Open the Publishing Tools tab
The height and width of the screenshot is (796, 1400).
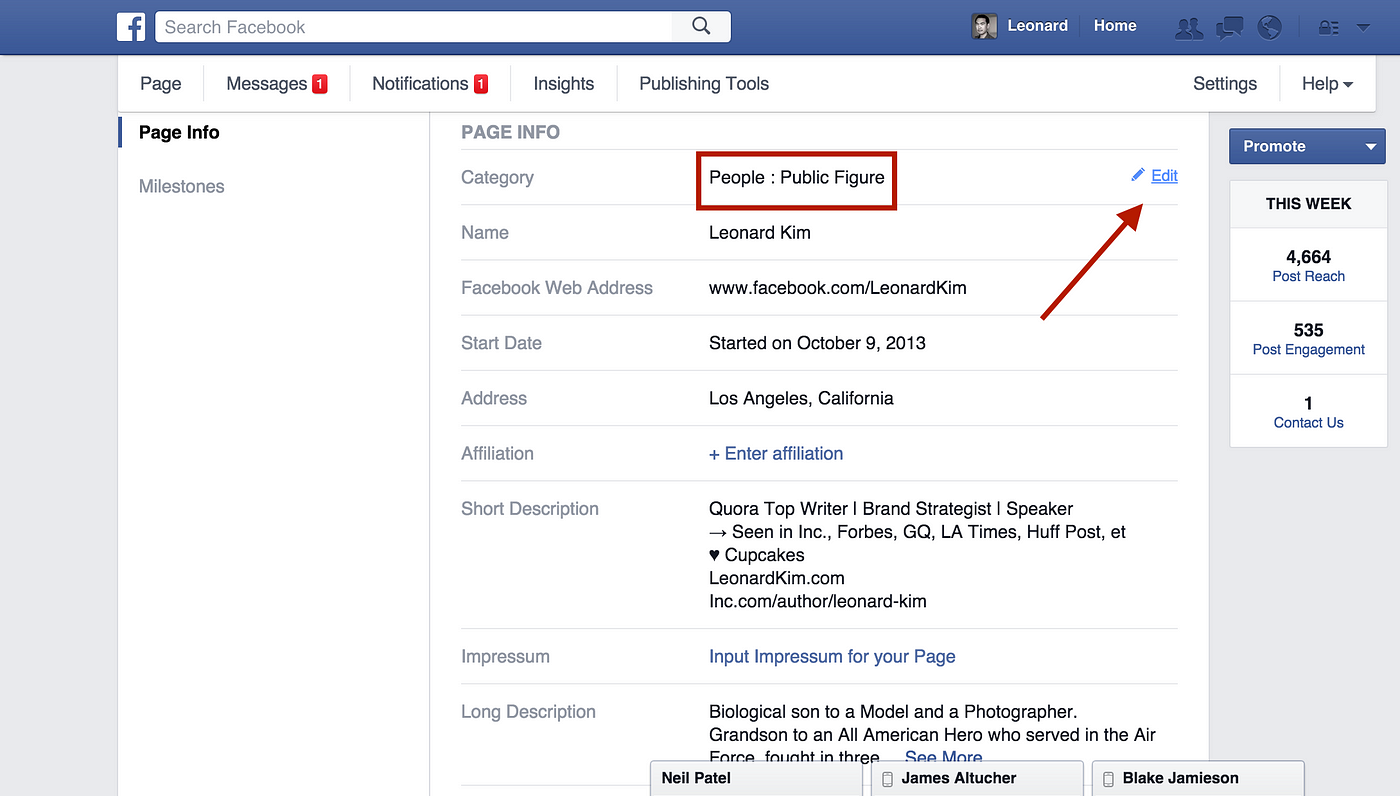(704, 84)
